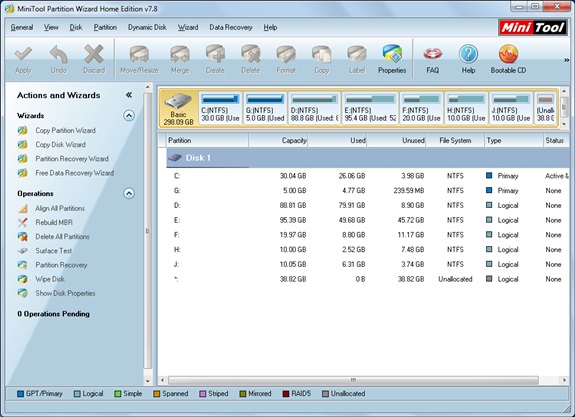
Task: Click the Show Disk Properties icon
Action: [23, 293]
